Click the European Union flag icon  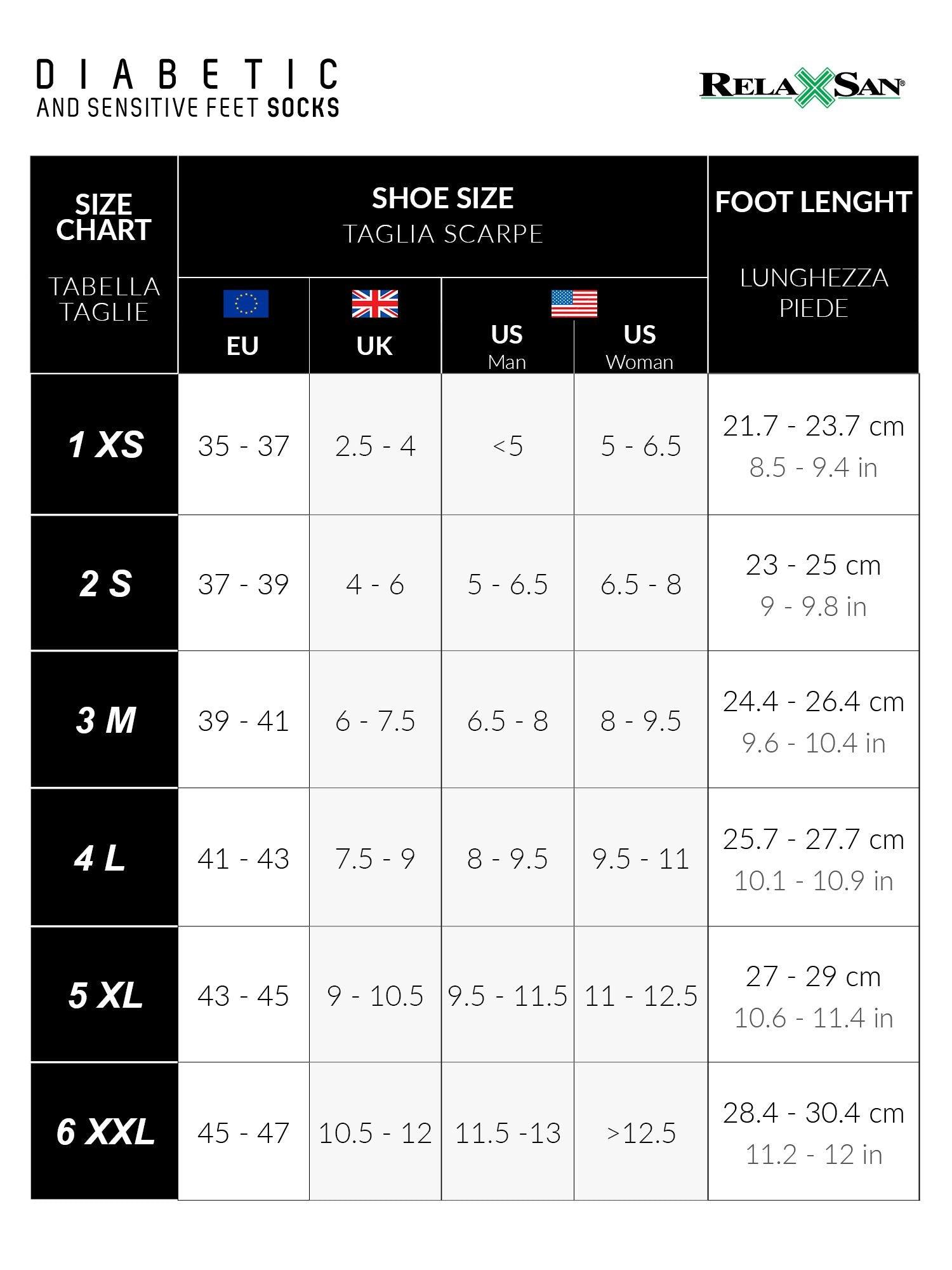click(246, 304)
